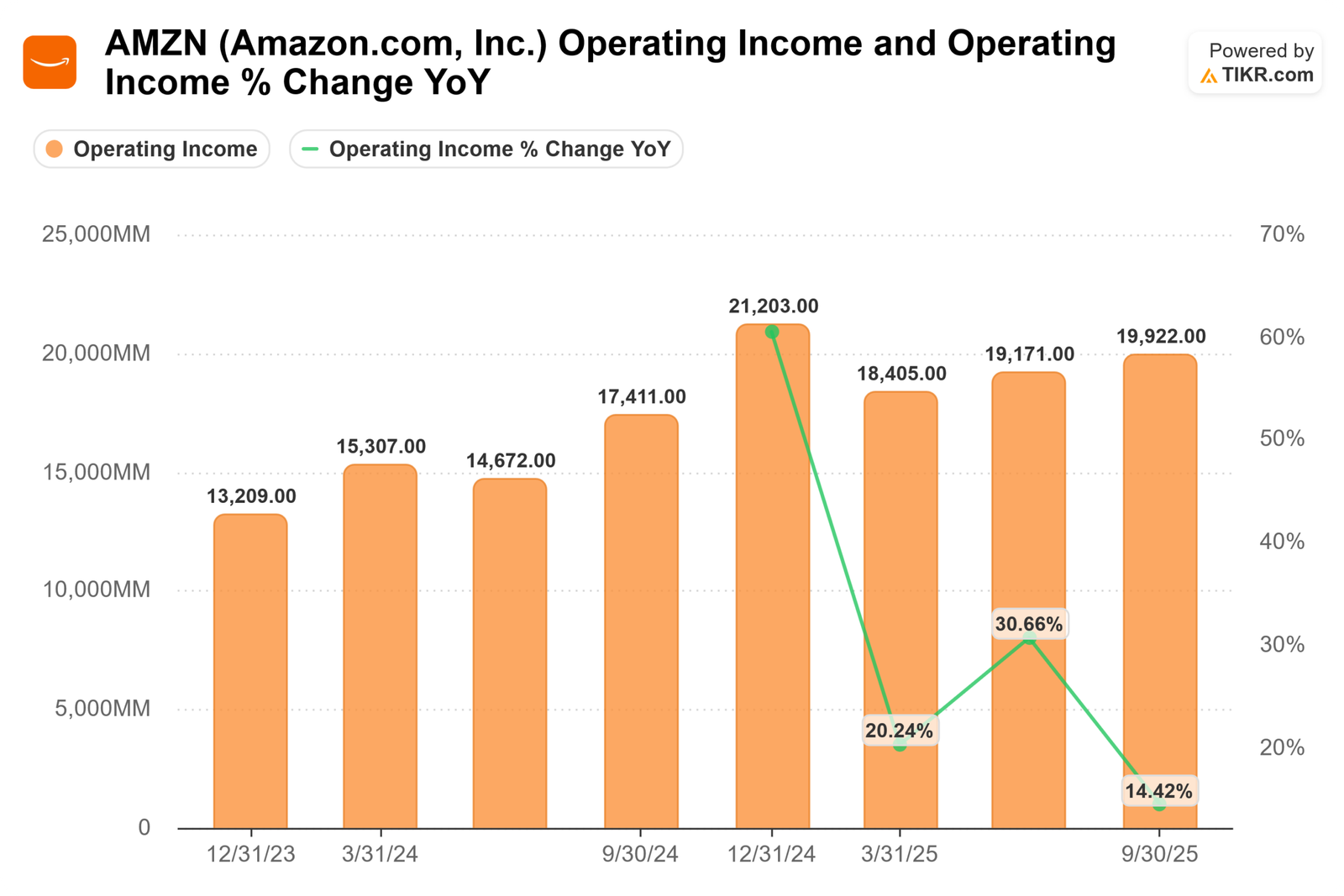Select the 9/30/24 bar labeled 17,411.00
Image resolution: width=1344 pixels, height=896 pixels.
(x=641, y=621)
